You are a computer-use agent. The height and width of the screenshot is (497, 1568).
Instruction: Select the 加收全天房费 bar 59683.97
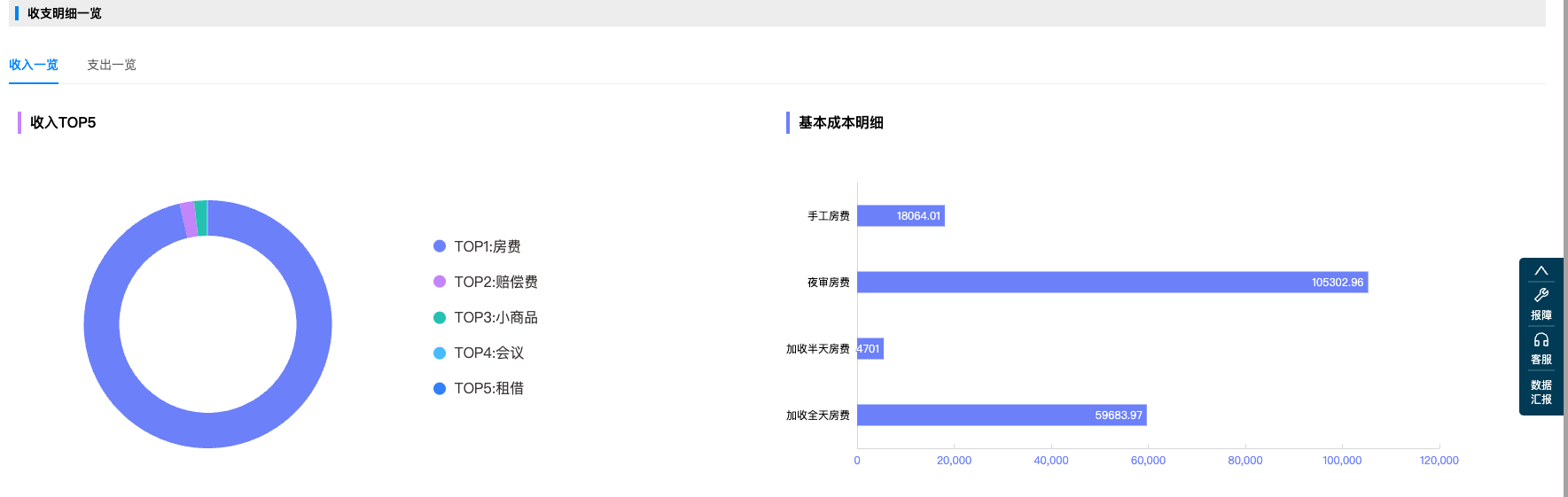coord(1002,415)
